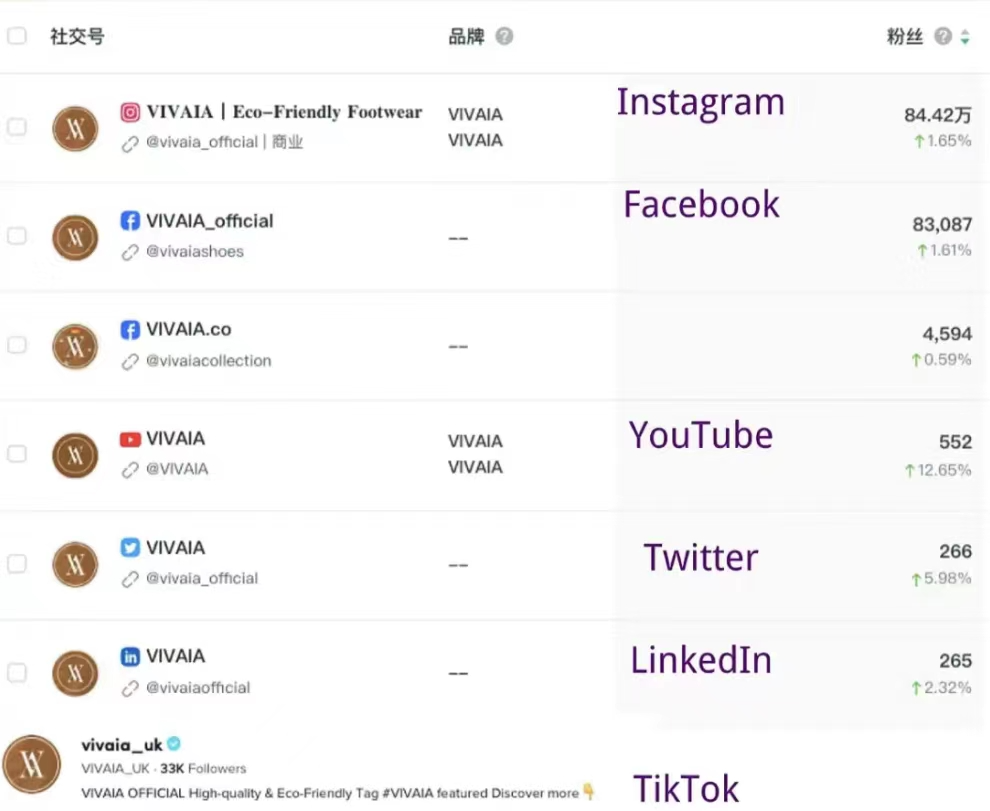Click the Twitter bird icon

pos(130,548)
